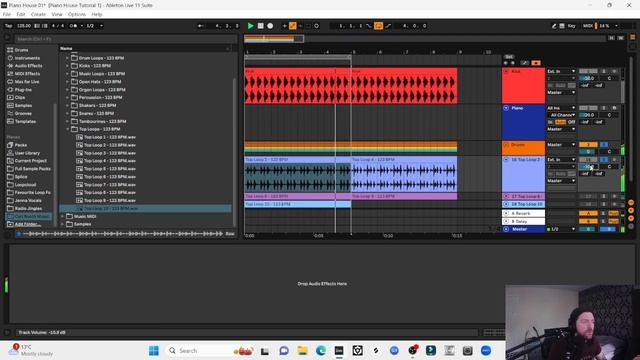This screenshot has height=360, width=640.
Task: Toggle the browser preview headphone button
Action: pos(18,234)
